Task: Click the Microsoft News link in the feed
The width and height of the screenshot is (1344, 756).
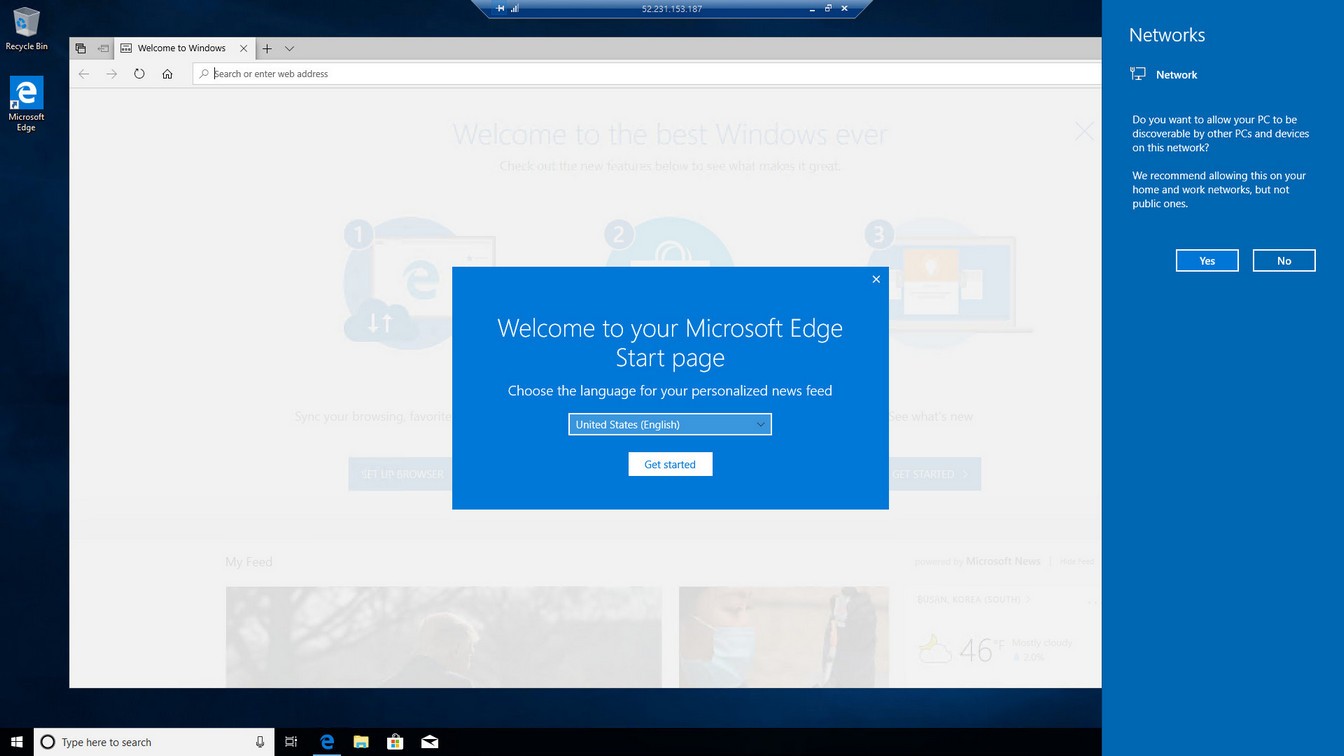Action: coord(1003,562)
